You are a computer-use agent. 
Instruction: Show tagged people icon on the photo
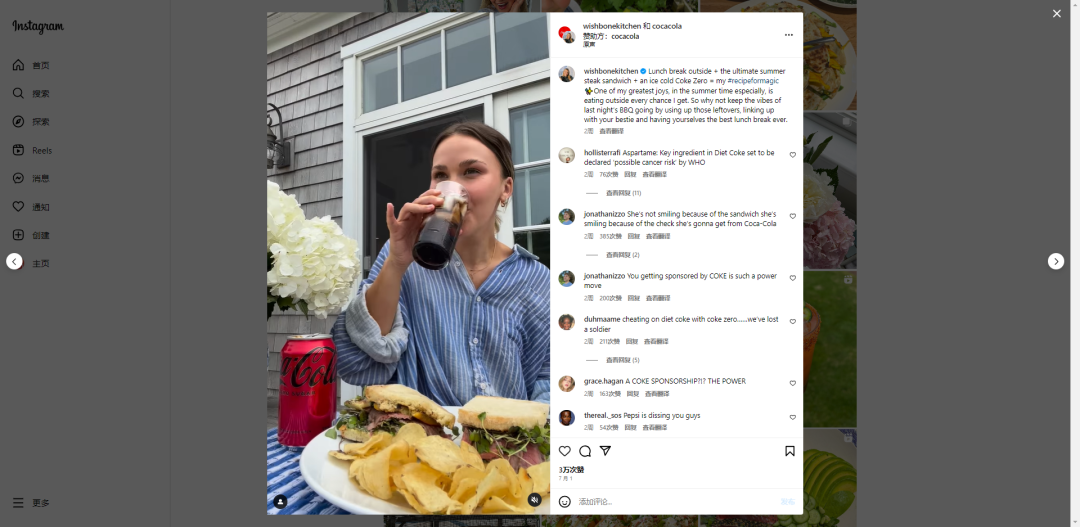[280, 502]
